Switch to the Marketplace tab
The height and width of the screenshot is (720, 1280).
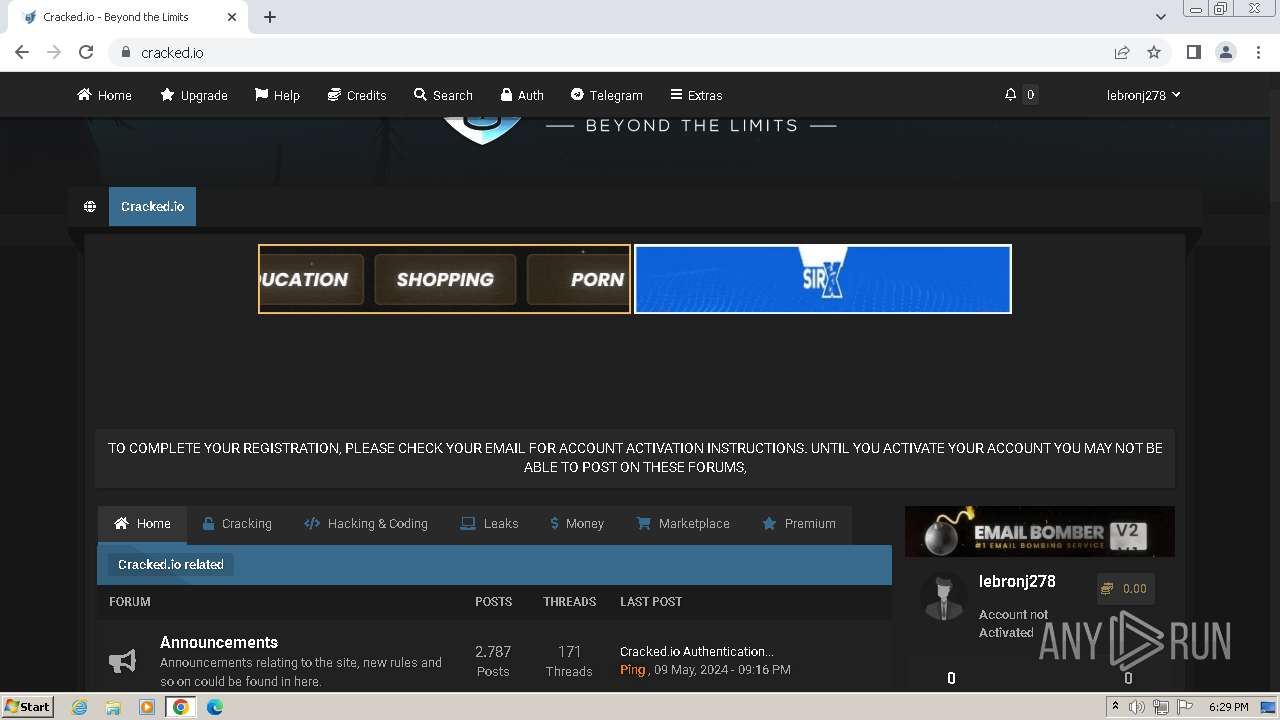coord(683,524)
